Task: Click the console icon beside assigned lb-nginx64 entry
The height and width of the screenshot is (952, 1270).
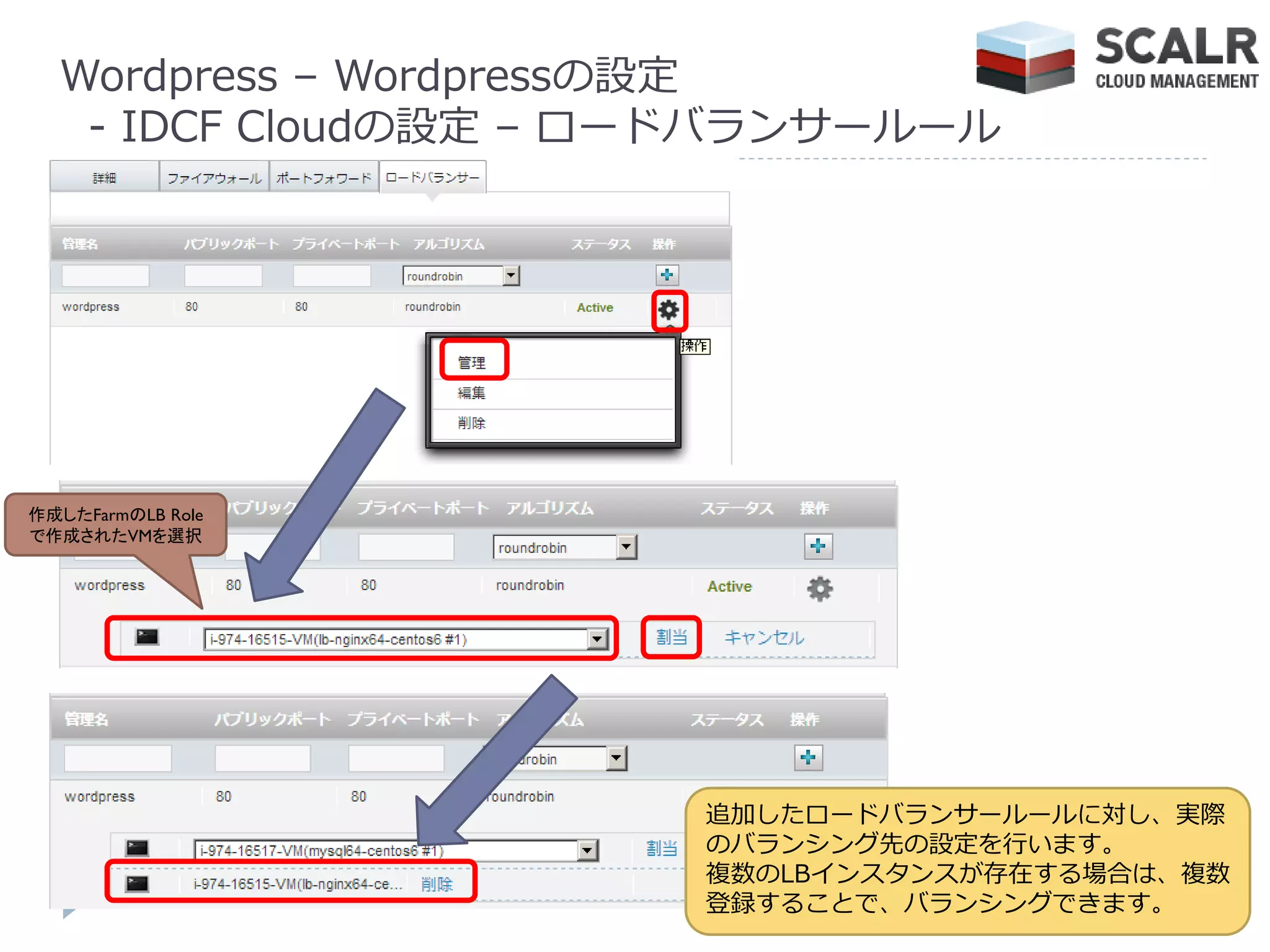Action: click(x=137, y=884)
